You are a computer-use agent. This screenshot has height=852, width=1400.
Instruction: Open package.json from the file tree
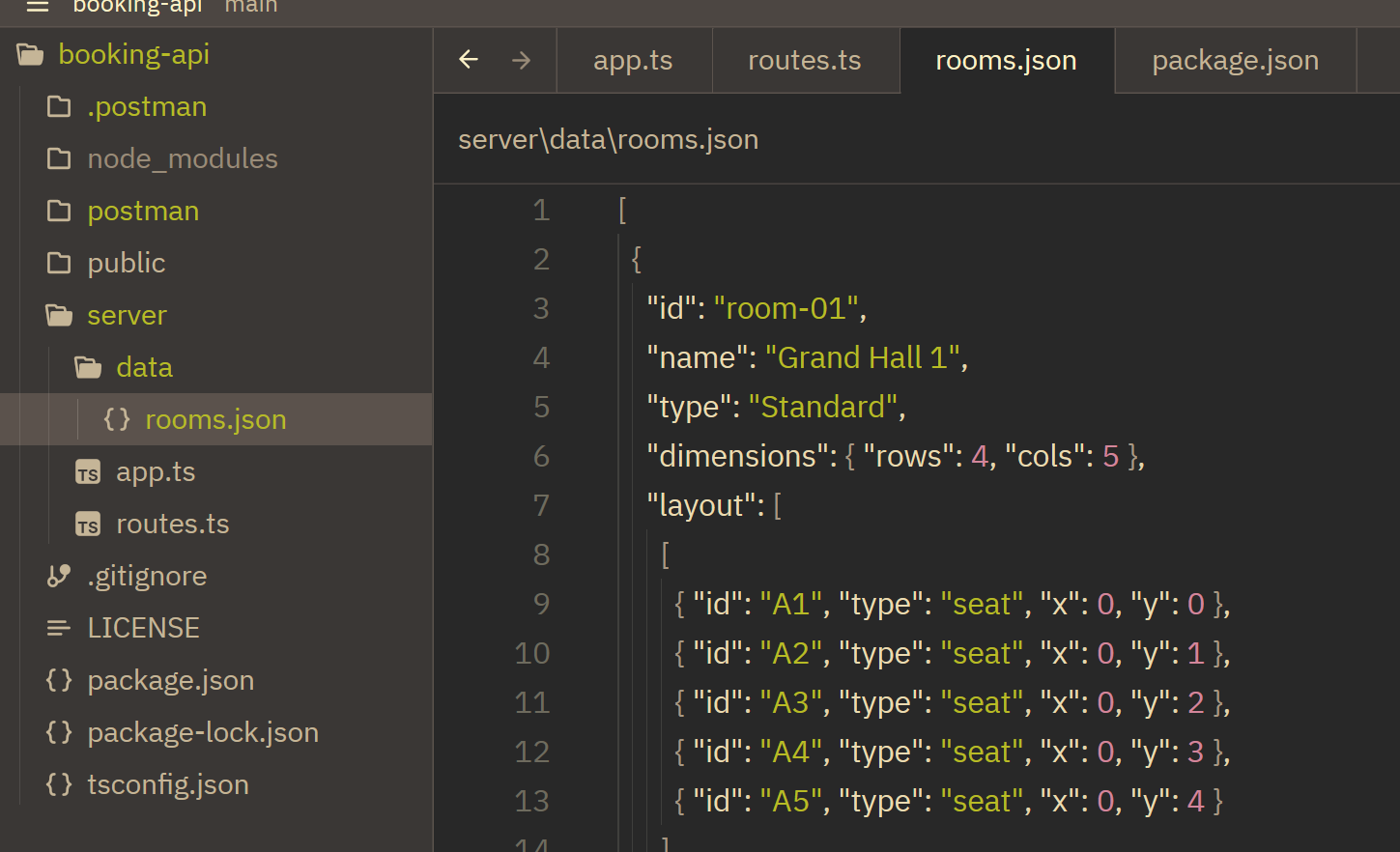point(170,681)
